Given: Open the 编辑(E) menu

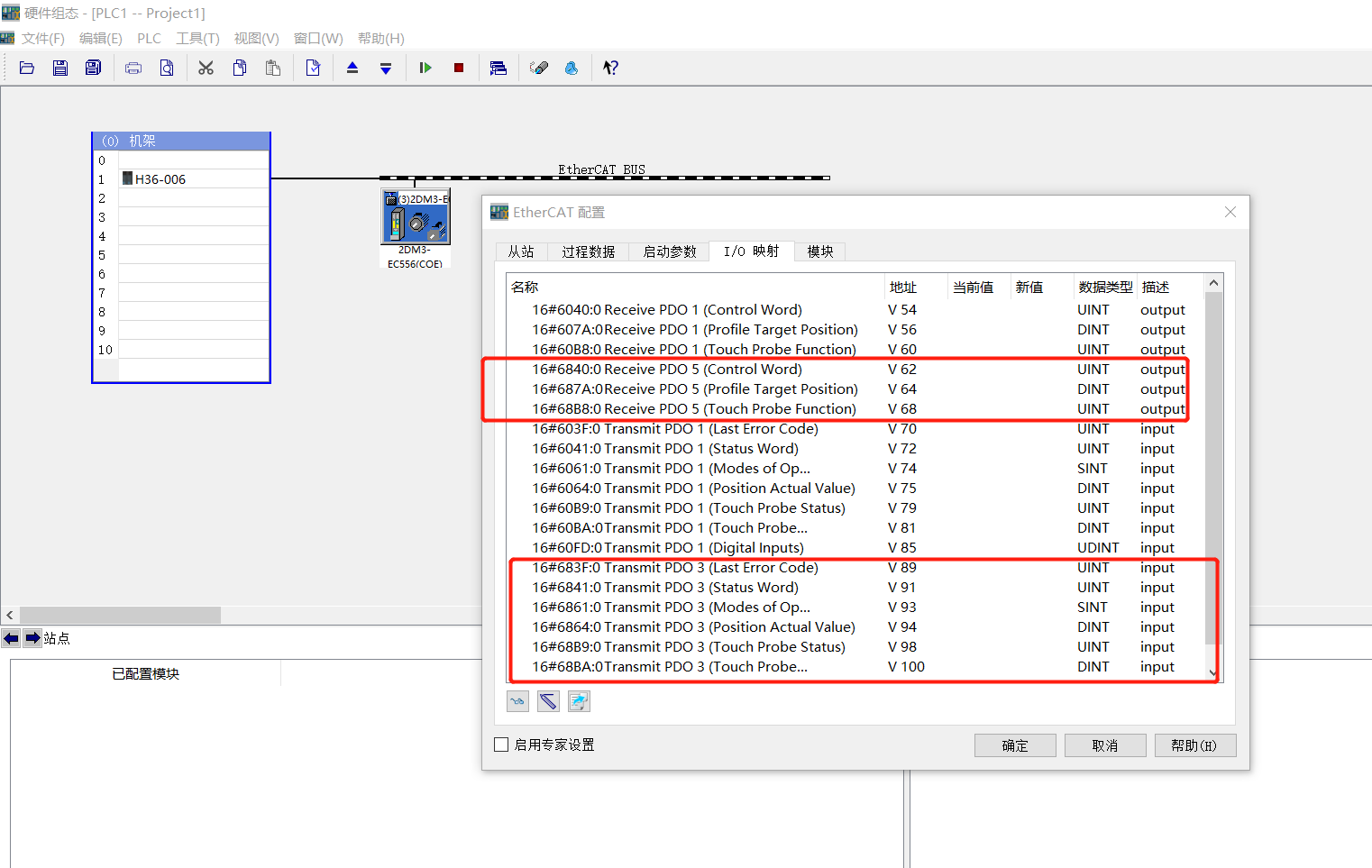Looking at the screenshot, I should (101, 39).
